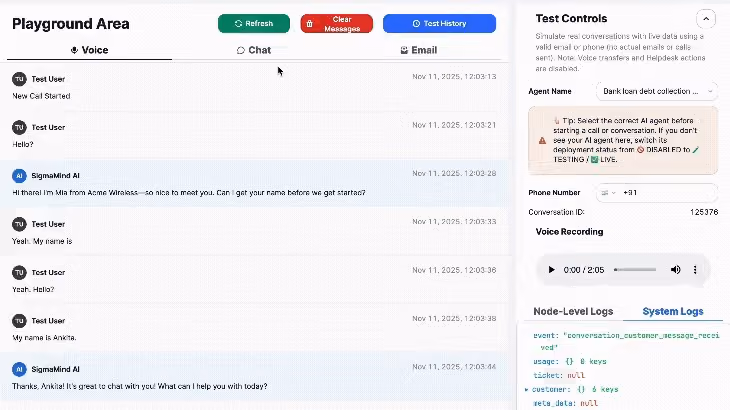Collapse the Test Controls panel chevron
The image size is (730, 410).
click(x=706, y=19)
